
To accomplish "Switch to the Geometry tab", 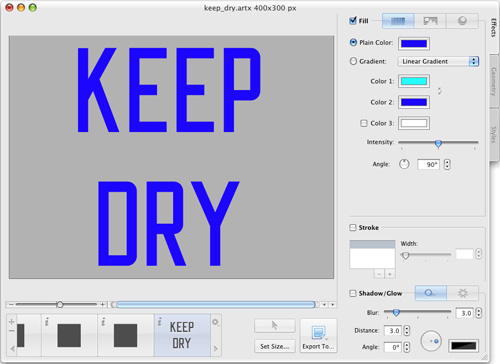I will click(494, 81).
